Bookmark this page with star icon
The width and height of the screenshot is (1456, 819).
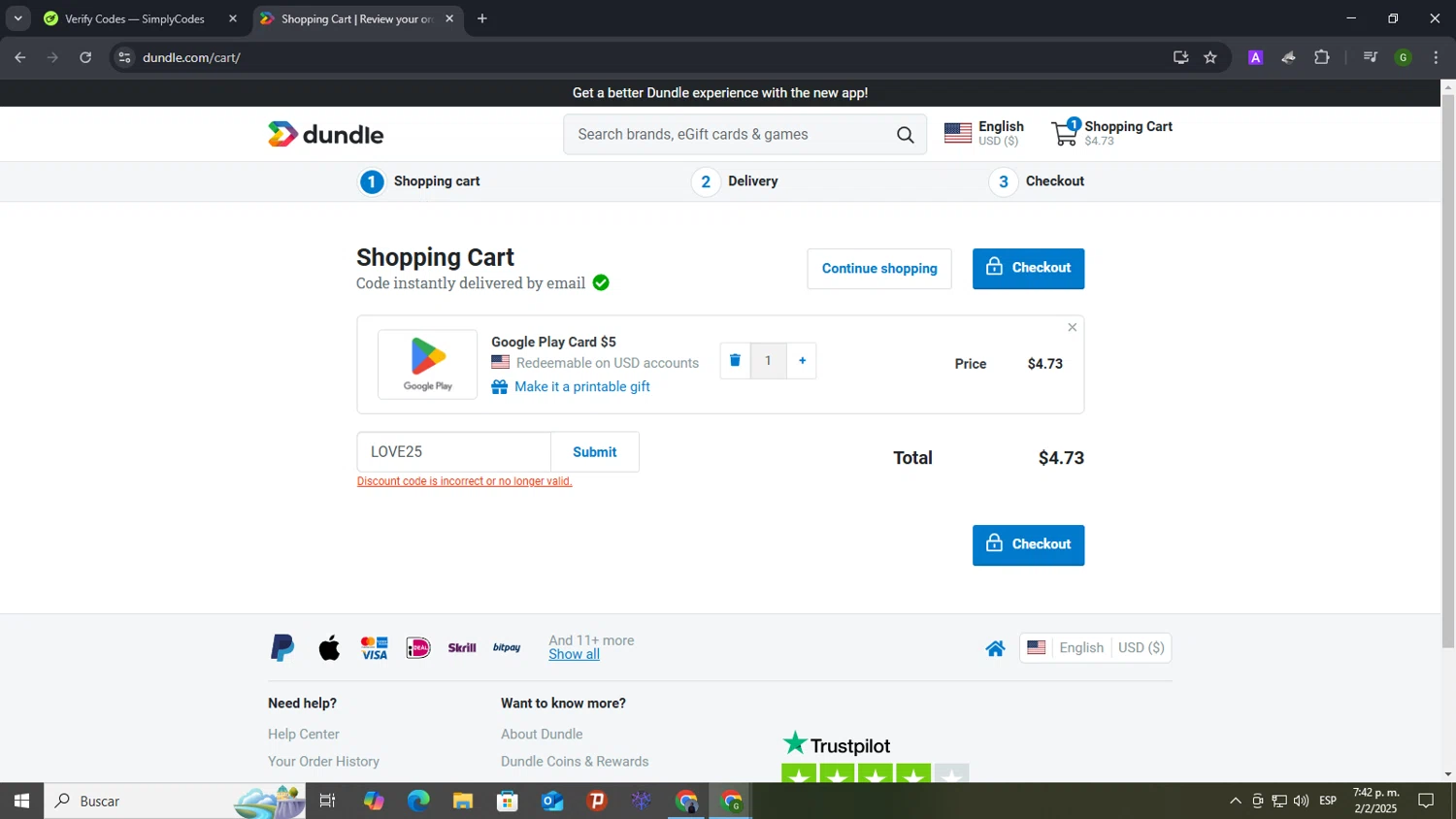(x=1210, y=57)
